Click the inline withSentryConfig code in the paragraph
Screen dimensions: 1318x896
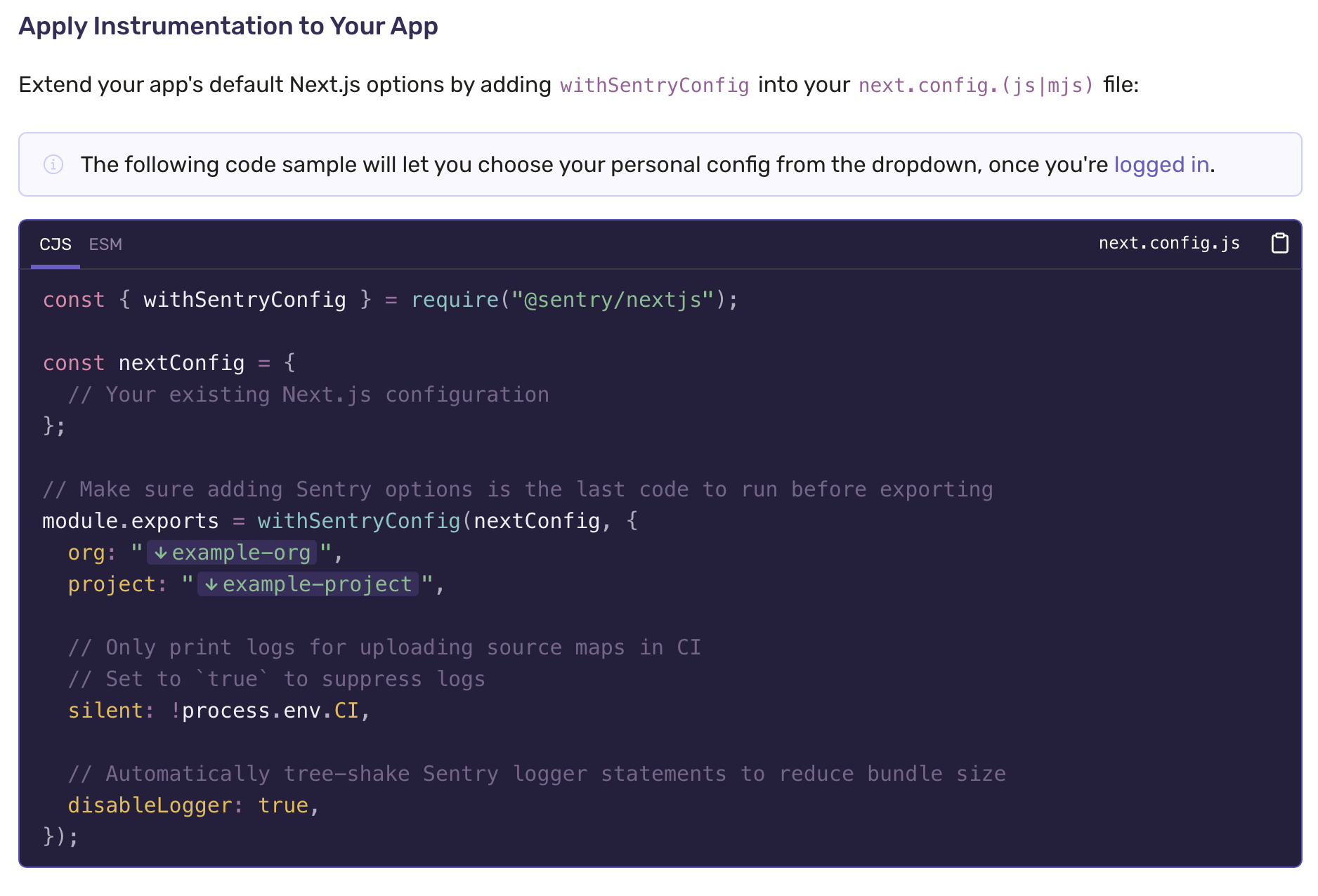(654, 85)
